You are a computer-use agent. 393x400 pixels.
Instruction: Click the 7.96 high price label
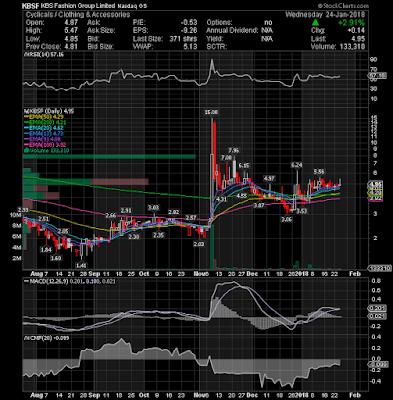point(234,150)
